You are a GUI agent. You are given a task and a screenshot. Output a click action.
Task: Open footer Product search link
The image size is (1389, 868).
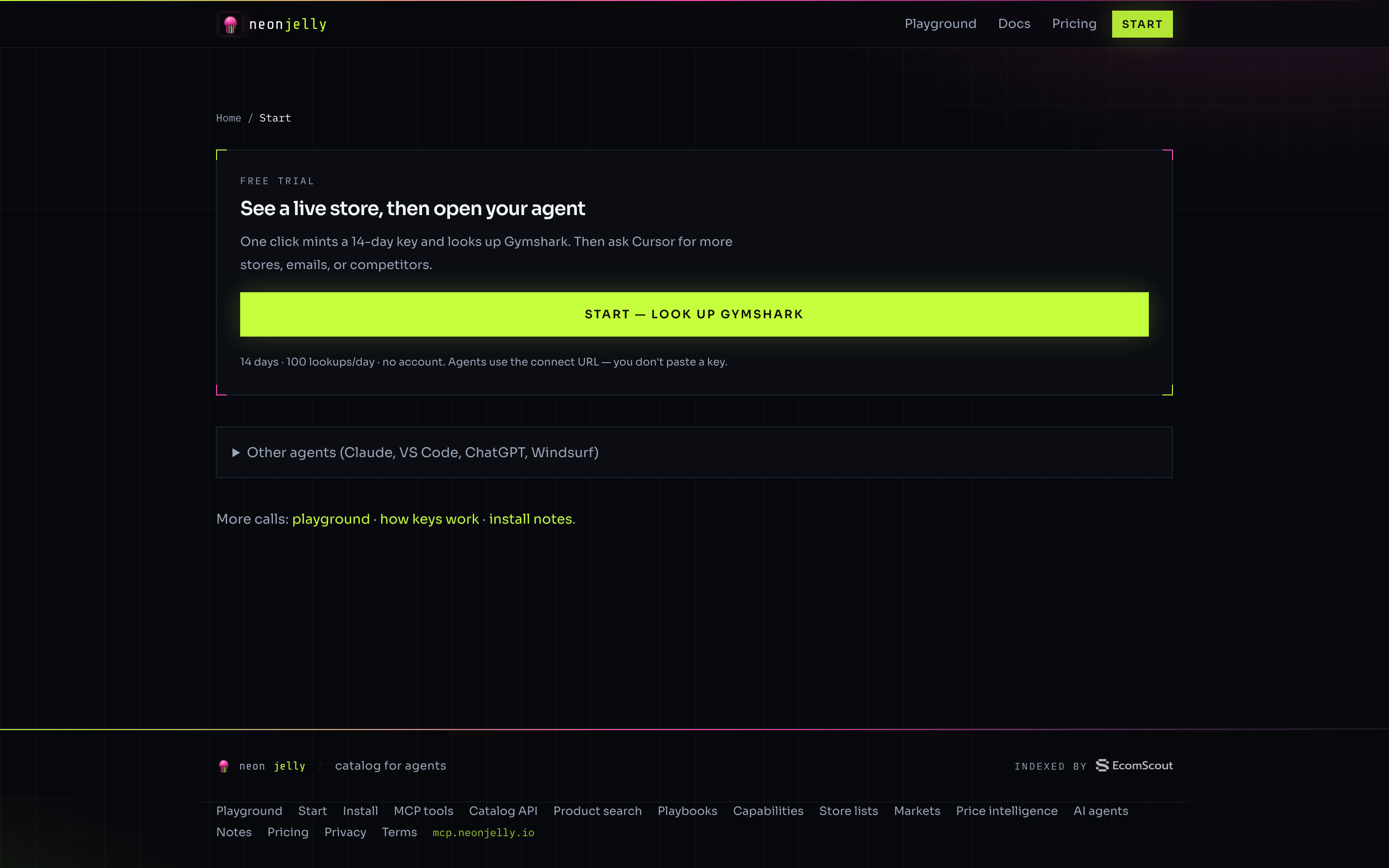click(597, 811)
